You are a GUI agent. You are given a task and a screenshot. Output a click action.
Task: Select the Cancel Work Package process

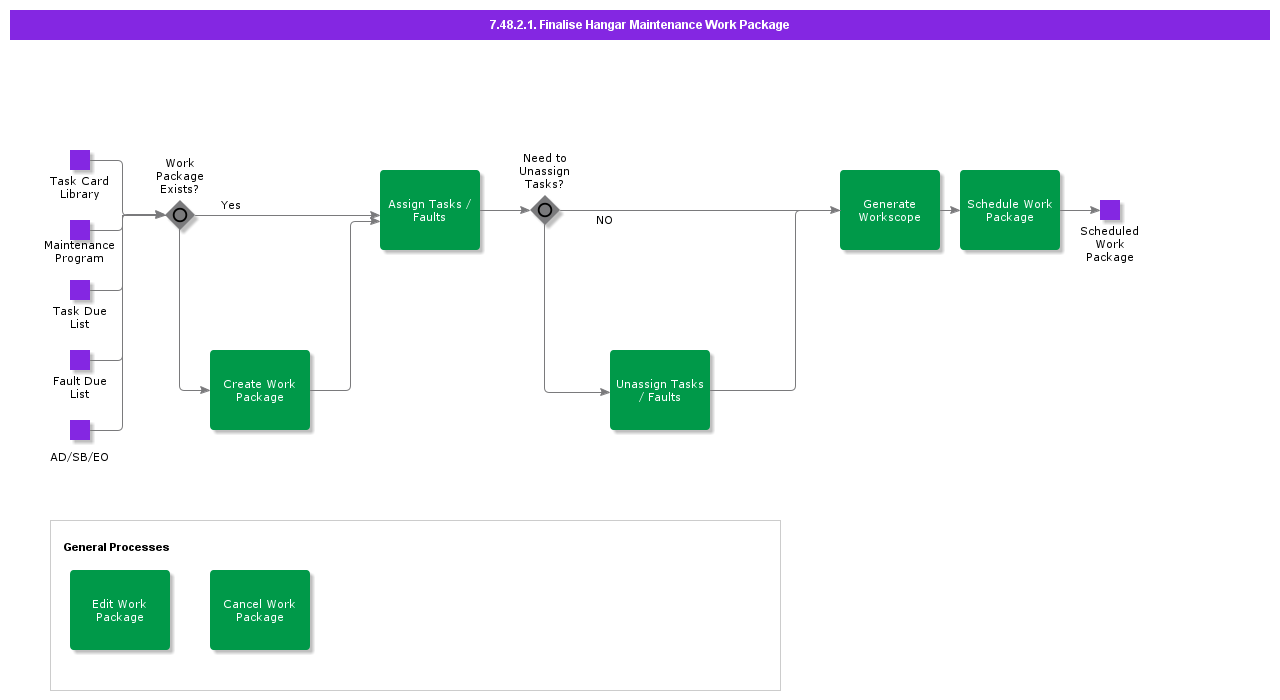[x=260, y=610]
